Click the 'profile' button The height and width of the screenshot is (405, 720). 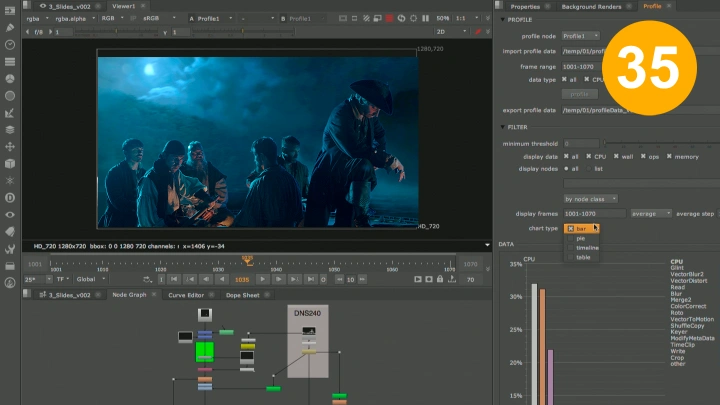pyautogui.click(x=579, y=94)
